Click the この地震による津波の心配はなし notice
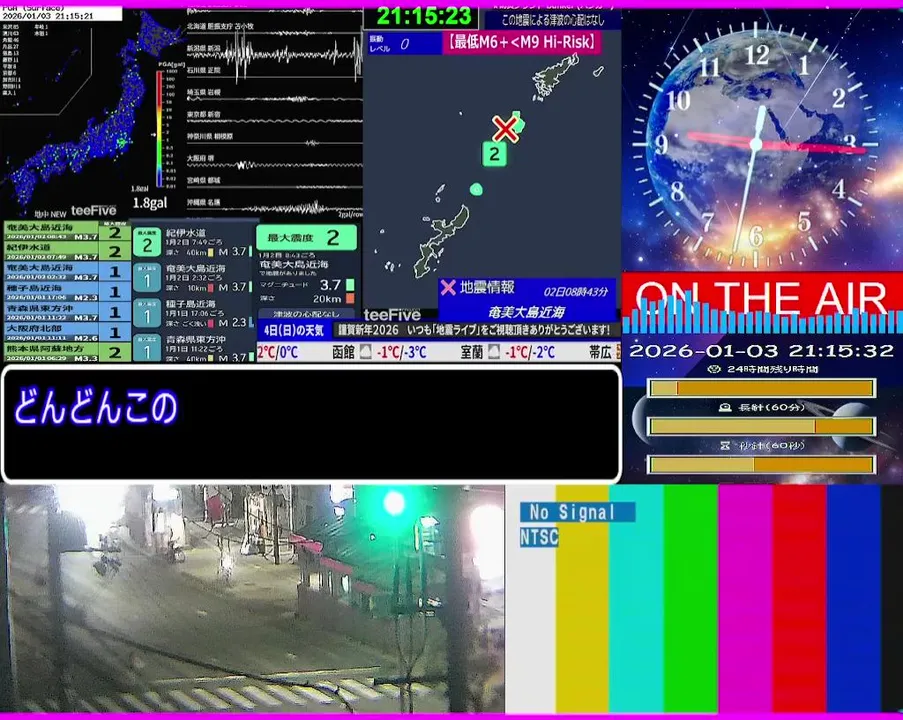 [553, 20]
